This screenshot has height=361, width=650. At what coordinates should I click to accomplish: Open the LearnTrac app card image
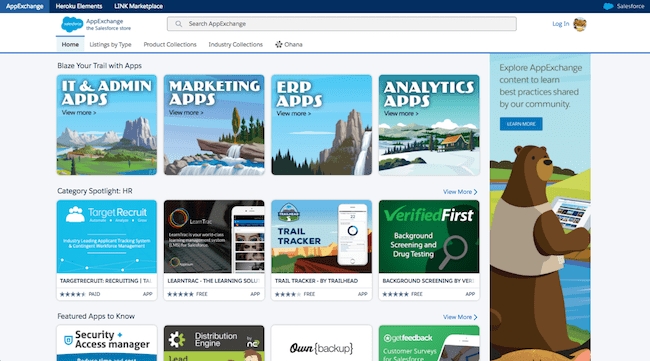pyautogui.click(x=214, y=237)
